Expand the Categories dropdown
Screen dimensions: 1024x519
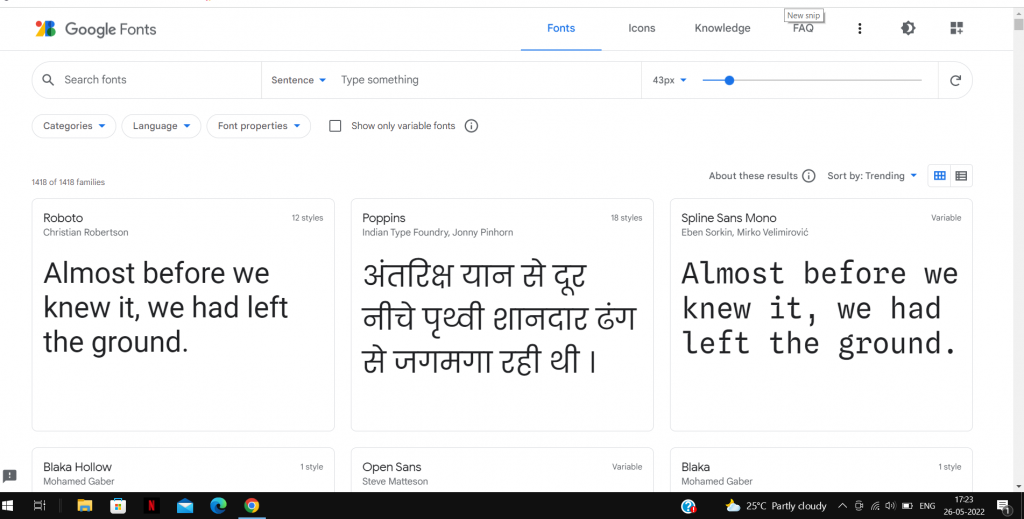click(74, 126)
